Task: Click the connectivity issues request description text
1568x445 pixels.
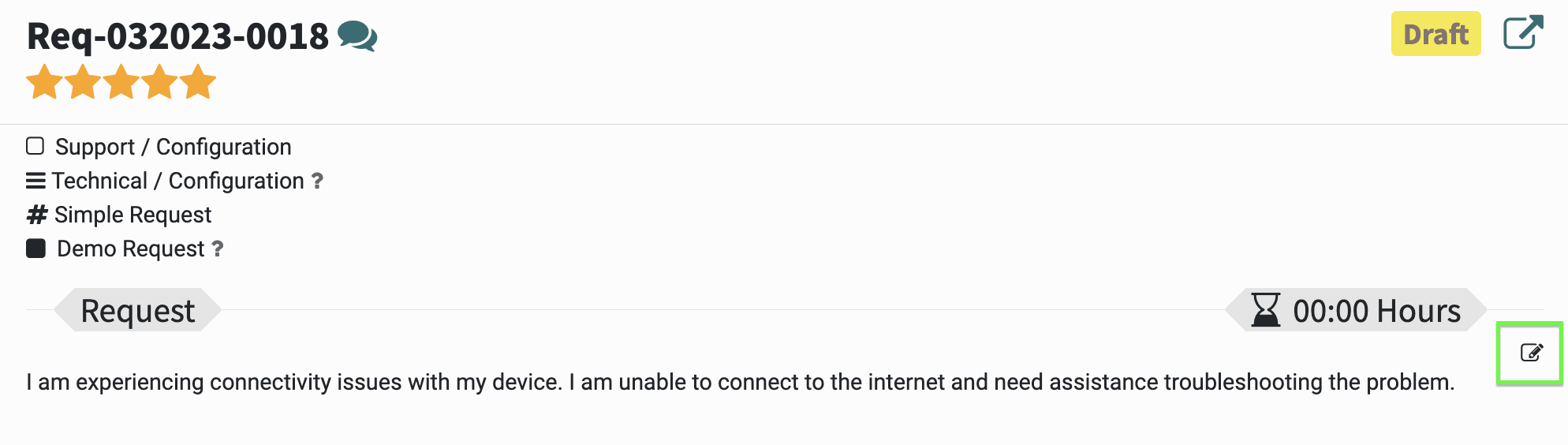Action: click(741, 382)
